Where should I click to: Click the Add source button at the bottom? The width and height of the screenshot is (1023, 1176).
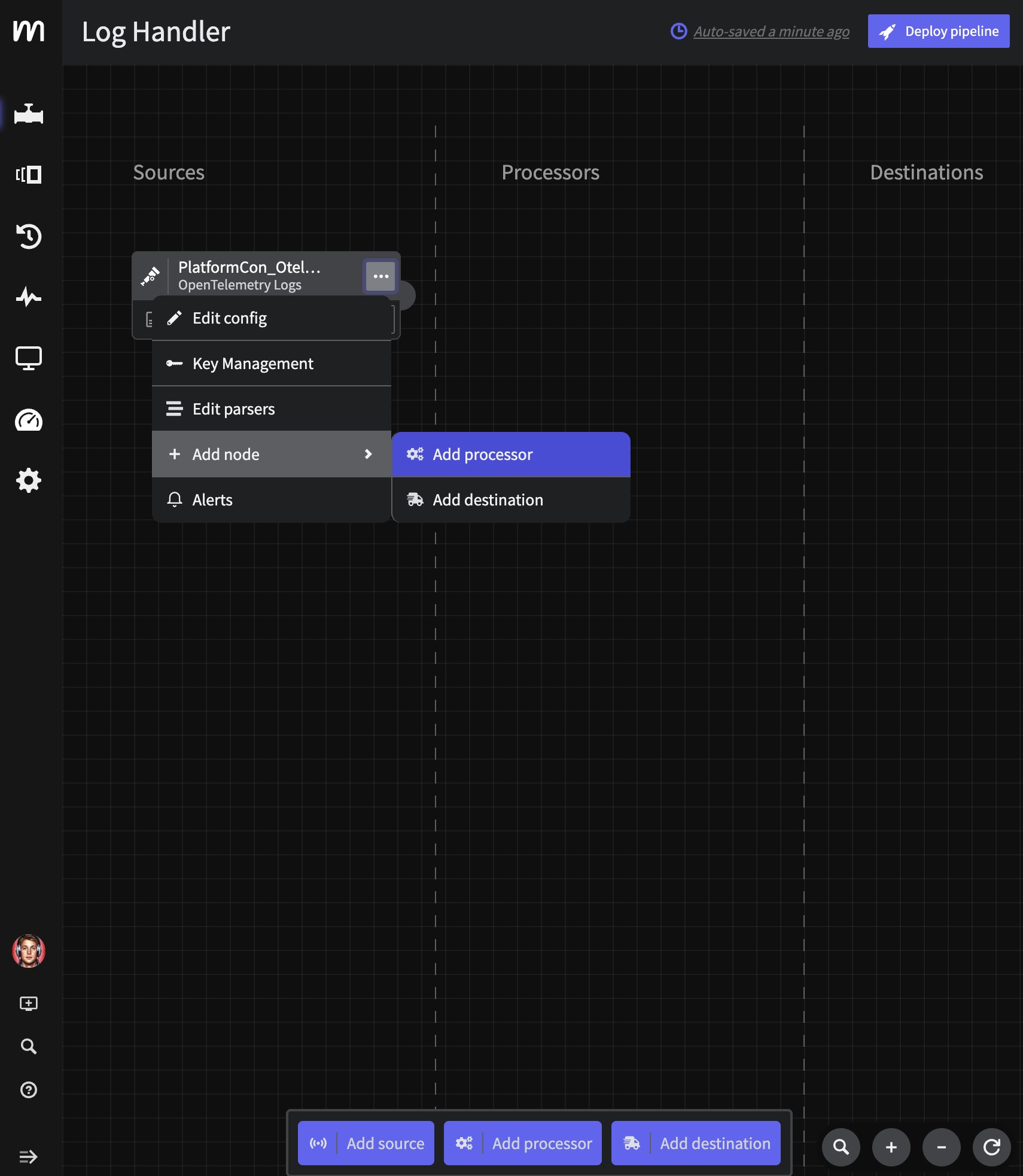366,1143
